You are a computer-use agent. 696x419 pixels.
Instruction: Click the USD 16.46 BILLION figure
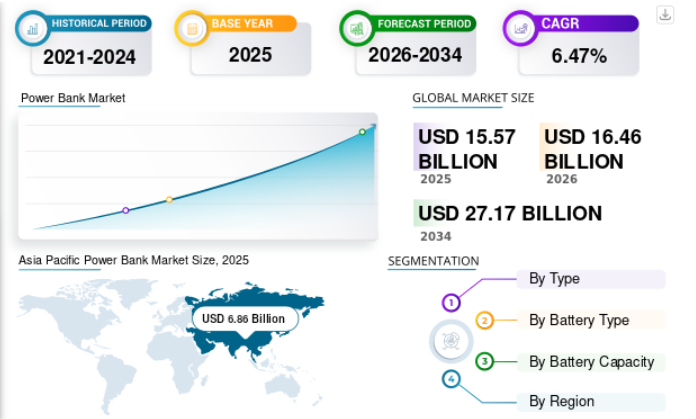593,149
